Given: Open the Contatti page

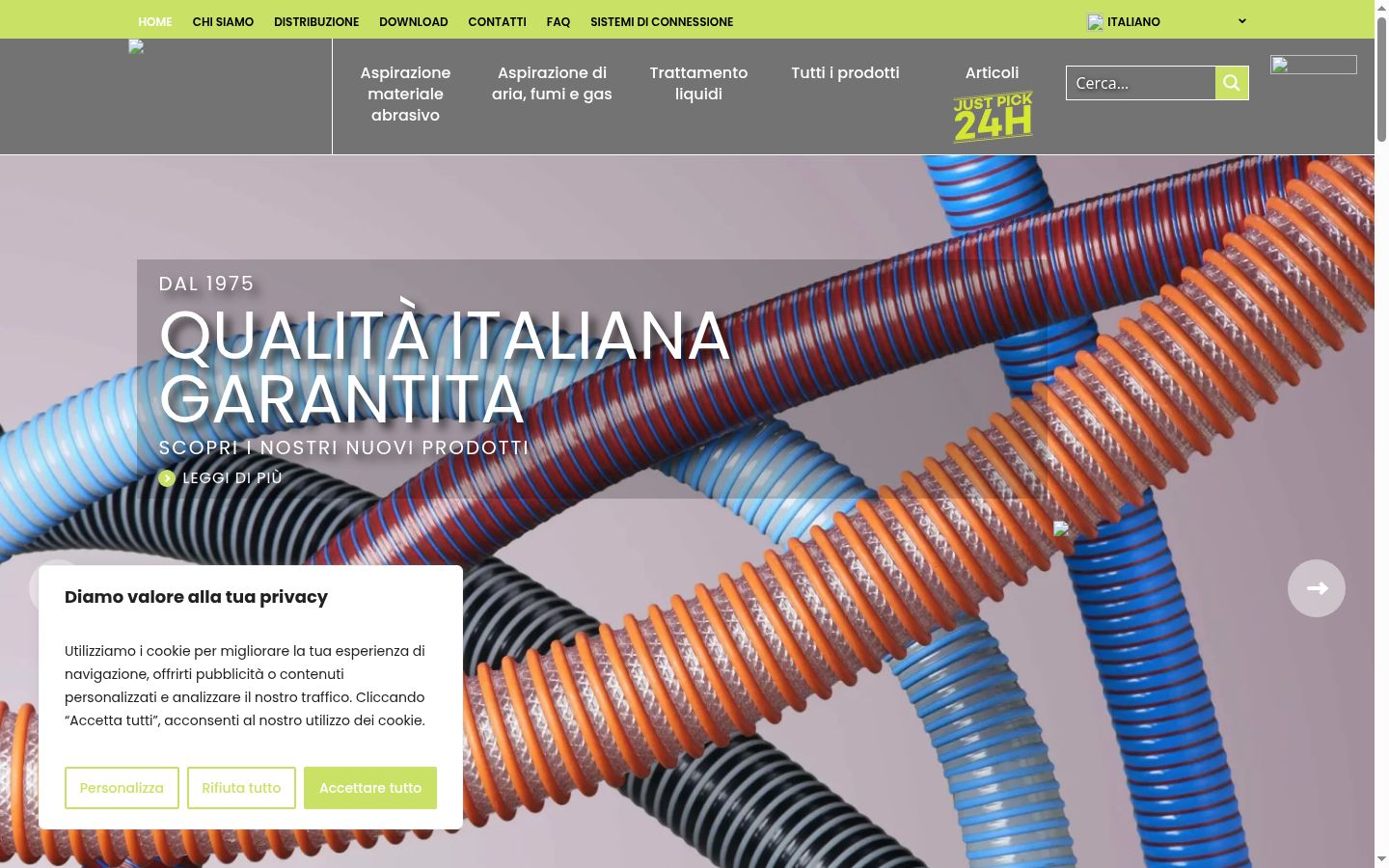Looking at the screenshot, I should point(498,21).
